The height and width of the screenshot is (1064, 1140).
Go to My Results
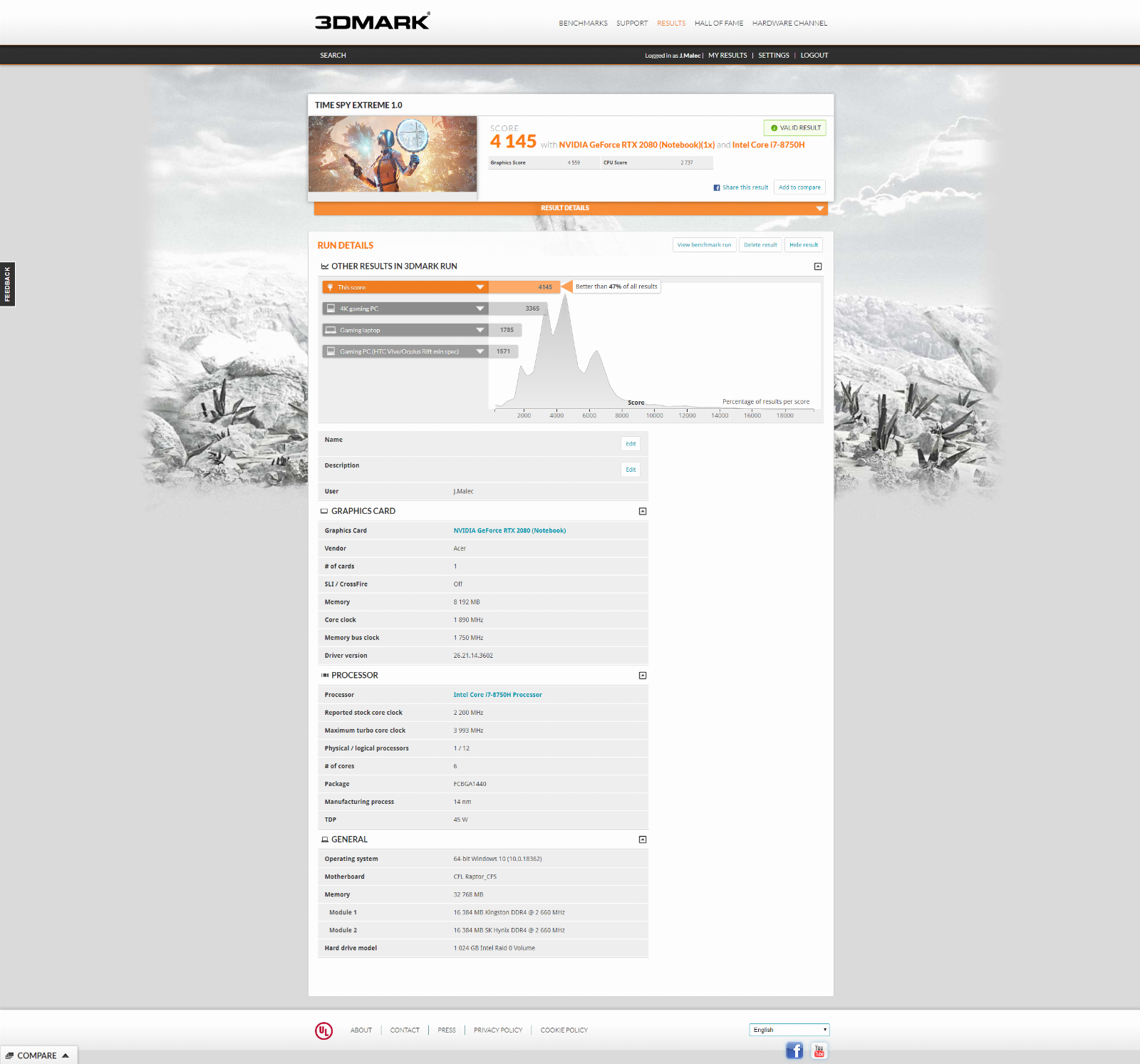(727, 56)
